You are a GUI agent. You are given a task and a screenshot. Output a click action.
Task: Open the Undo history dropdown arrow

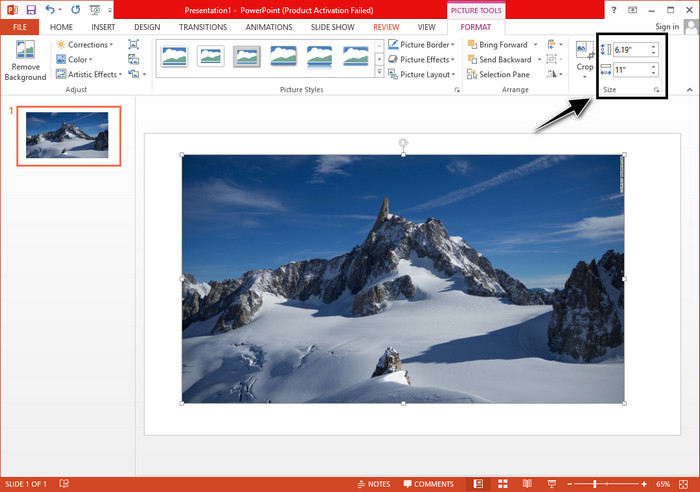point(60,9)
